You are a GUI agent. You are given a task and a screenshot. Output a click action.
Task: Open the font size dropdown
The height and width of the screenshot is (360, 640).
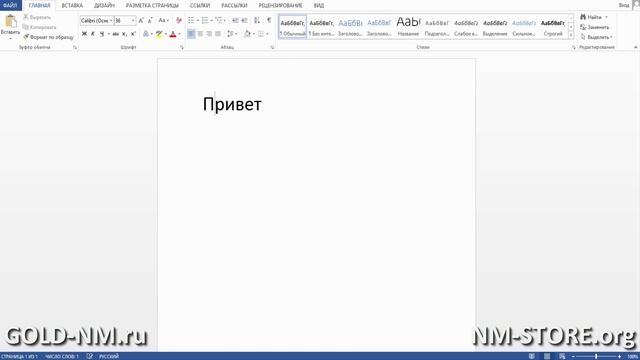[133, 20]
